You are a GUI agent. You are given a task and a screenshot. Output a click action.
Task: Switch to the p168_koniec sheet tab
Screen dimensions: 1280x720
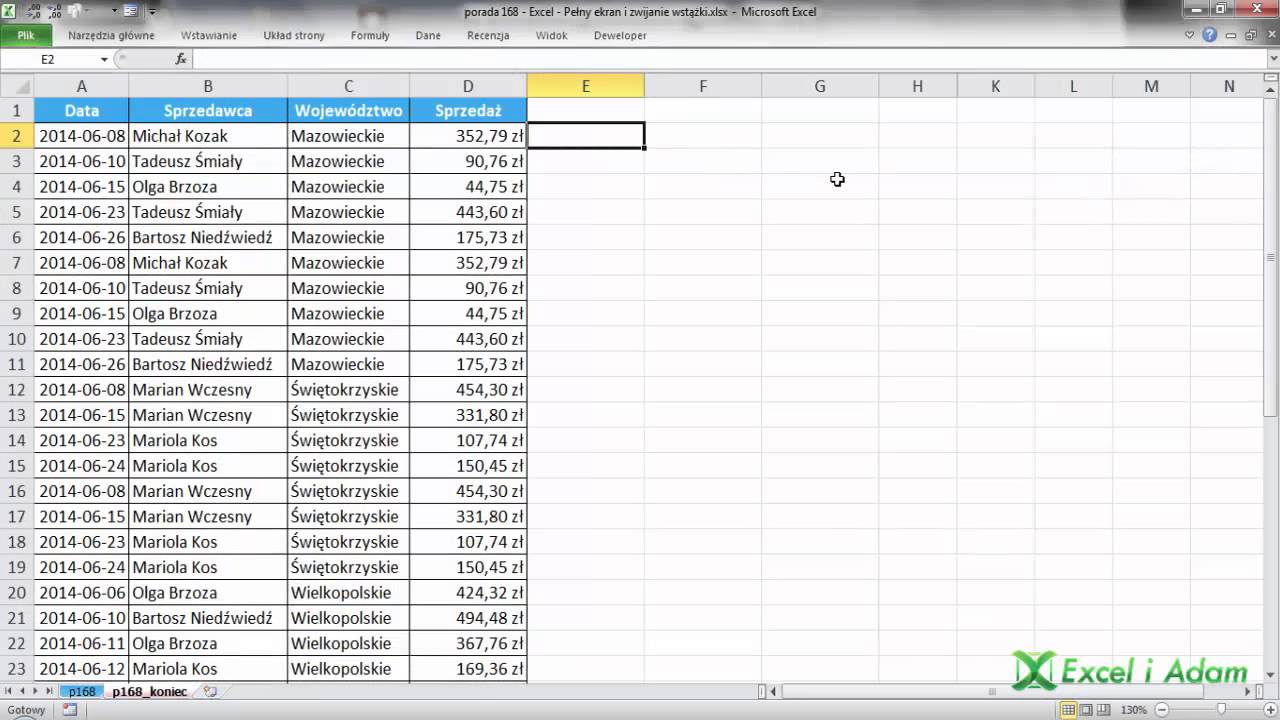(149, 691)
